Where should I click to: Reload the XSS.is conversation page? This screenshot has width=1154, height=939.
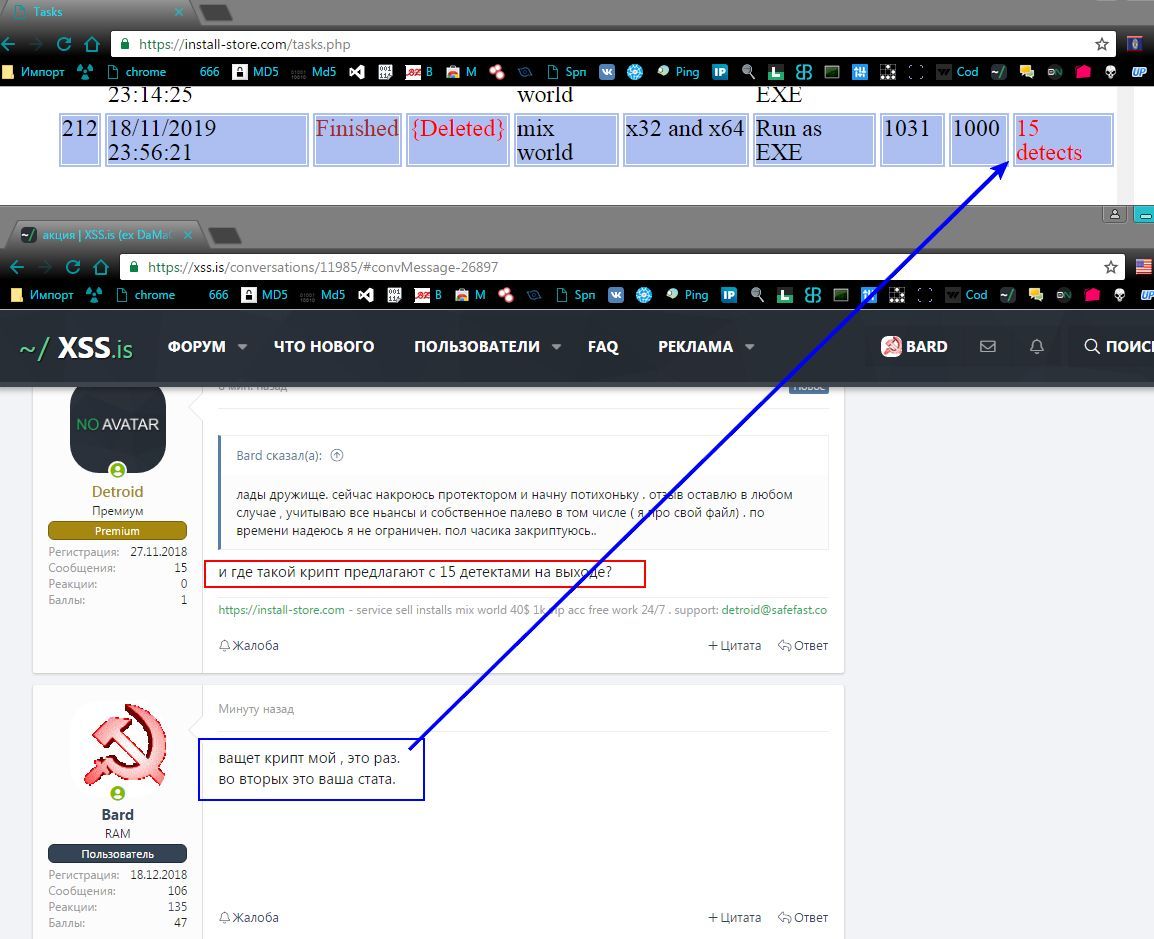pos(73,267)
